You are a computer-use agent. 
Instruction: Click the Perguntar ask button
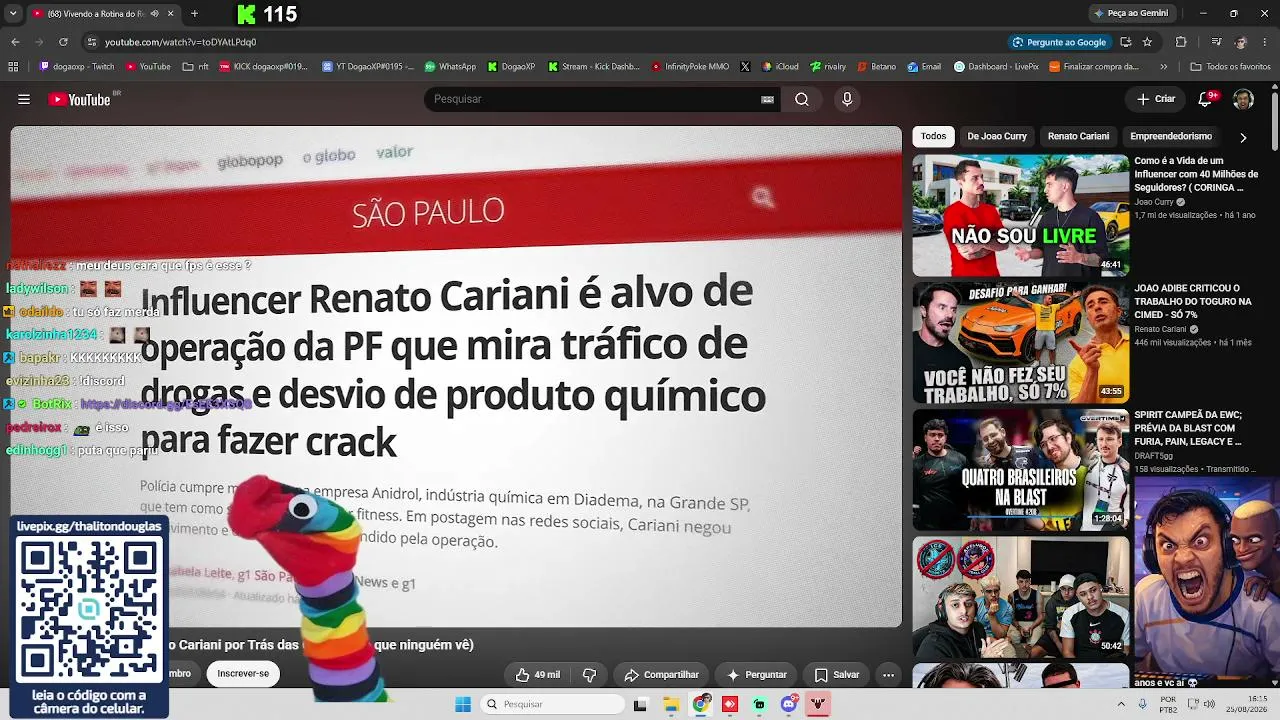click(x=756, y=675)
